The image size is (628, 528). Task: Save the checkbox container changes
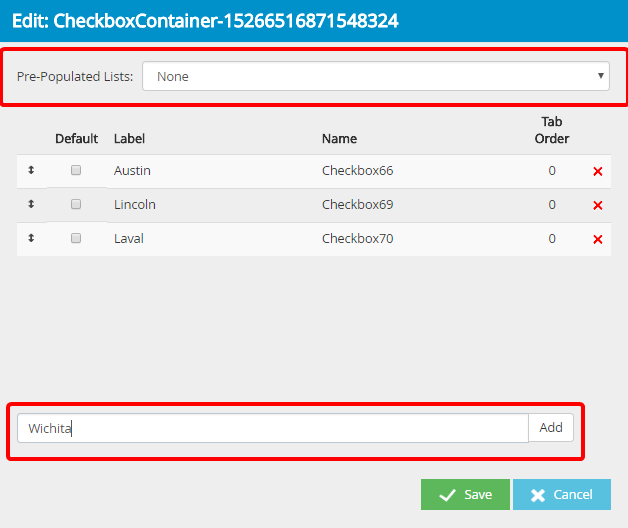(x=464, y=494)
